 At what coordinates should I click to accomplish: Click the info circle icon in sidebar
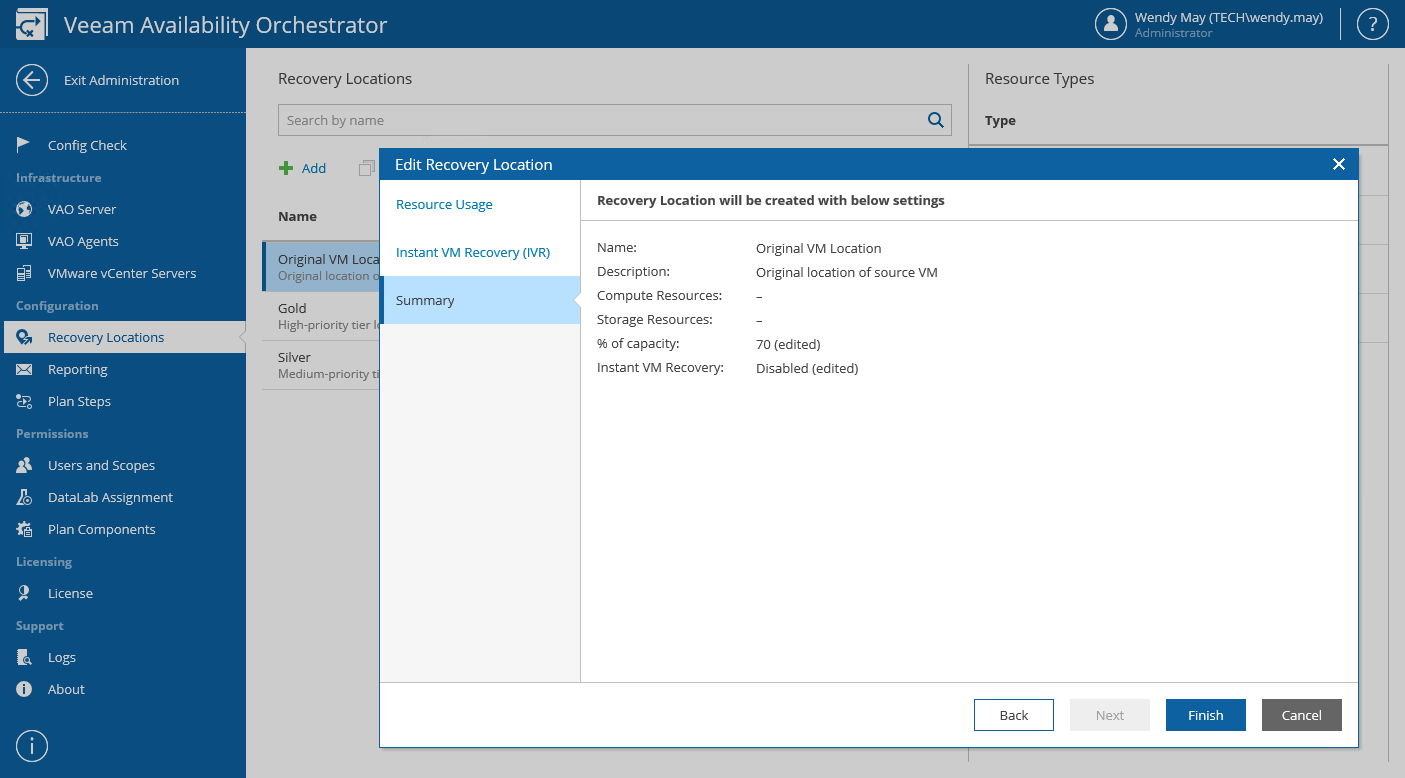tap(32, 746)
